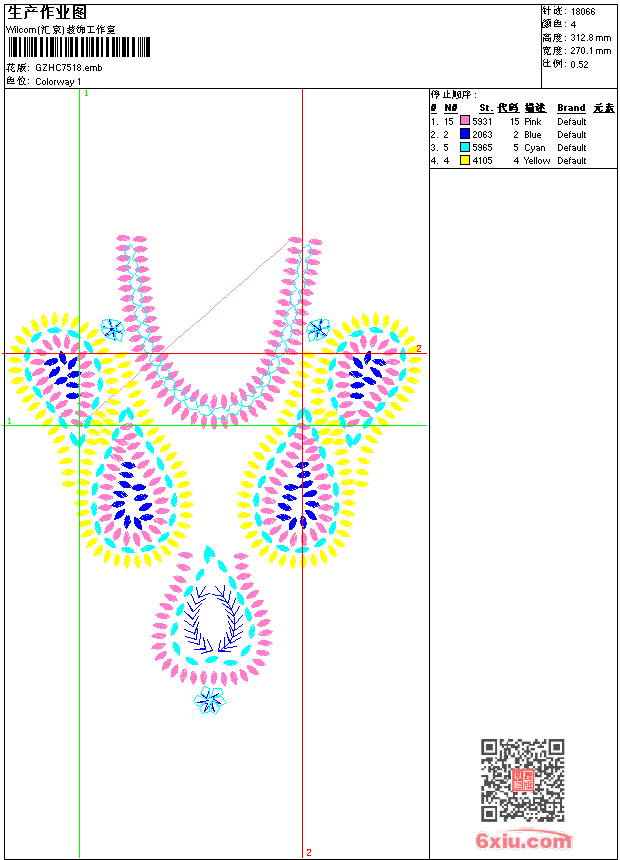Click the file name GZHC7518.emb
The height and width of the screenshot is (860, 620).
(69, 68)
